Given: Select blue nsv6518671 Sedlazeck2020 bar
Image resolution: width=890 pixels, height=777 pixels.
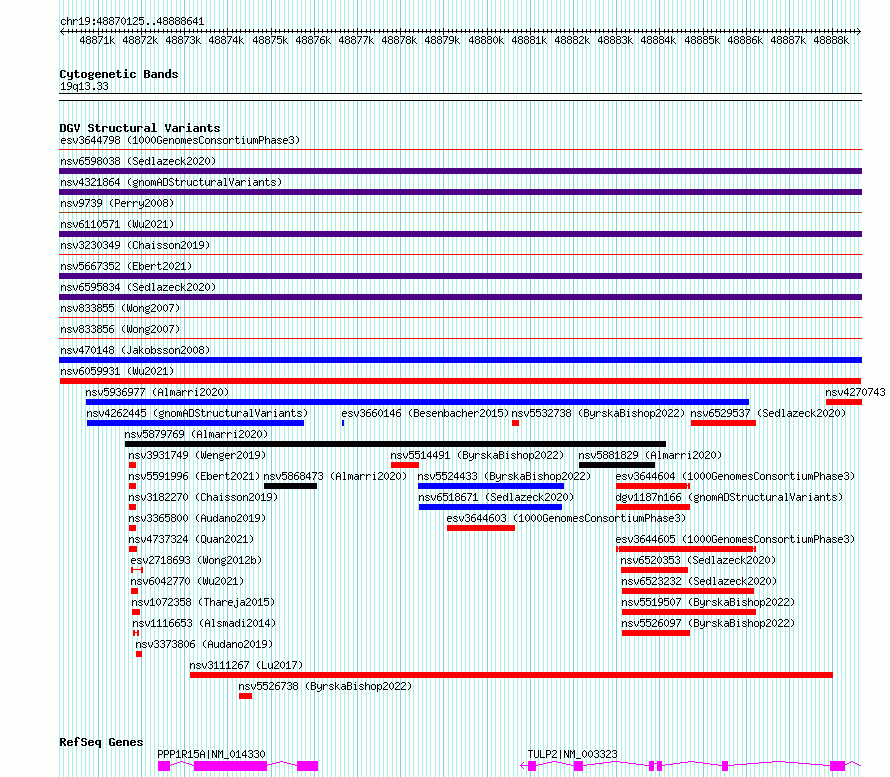Looking at the screenshot, I should [490, 507].
